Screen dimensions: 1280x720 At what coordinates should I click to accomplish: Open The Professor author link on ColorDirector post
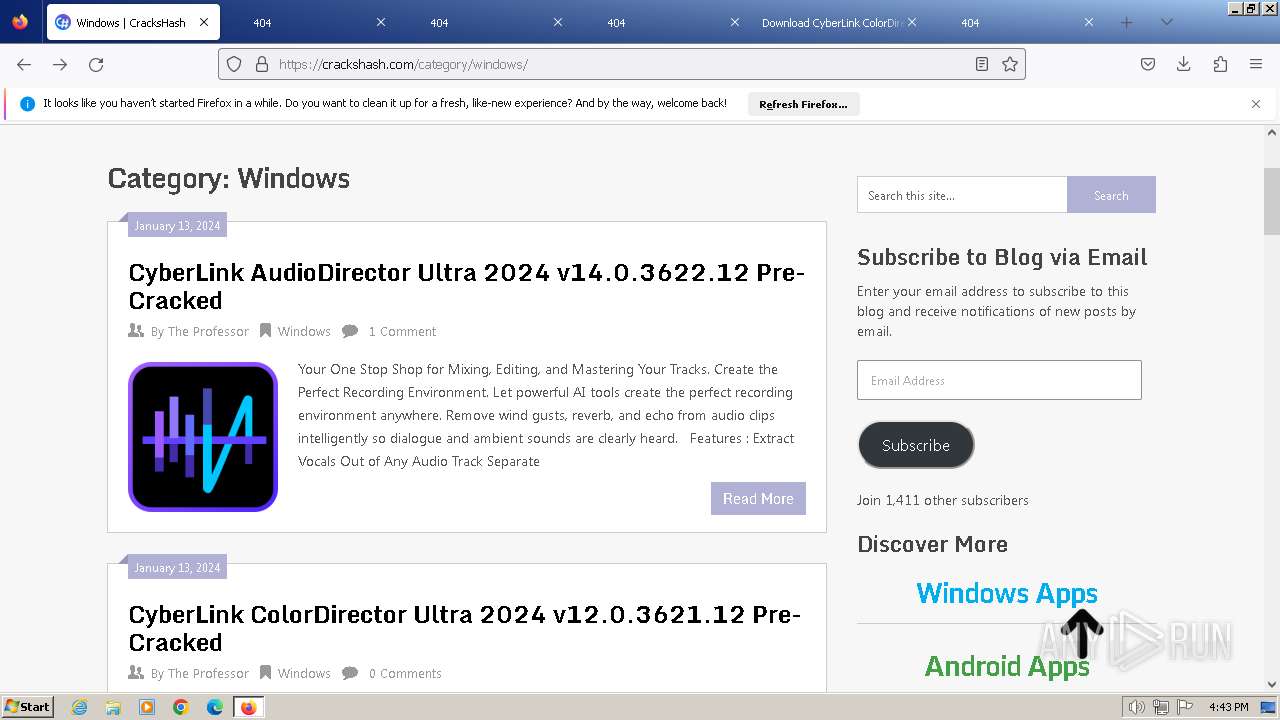click(208, 673)
